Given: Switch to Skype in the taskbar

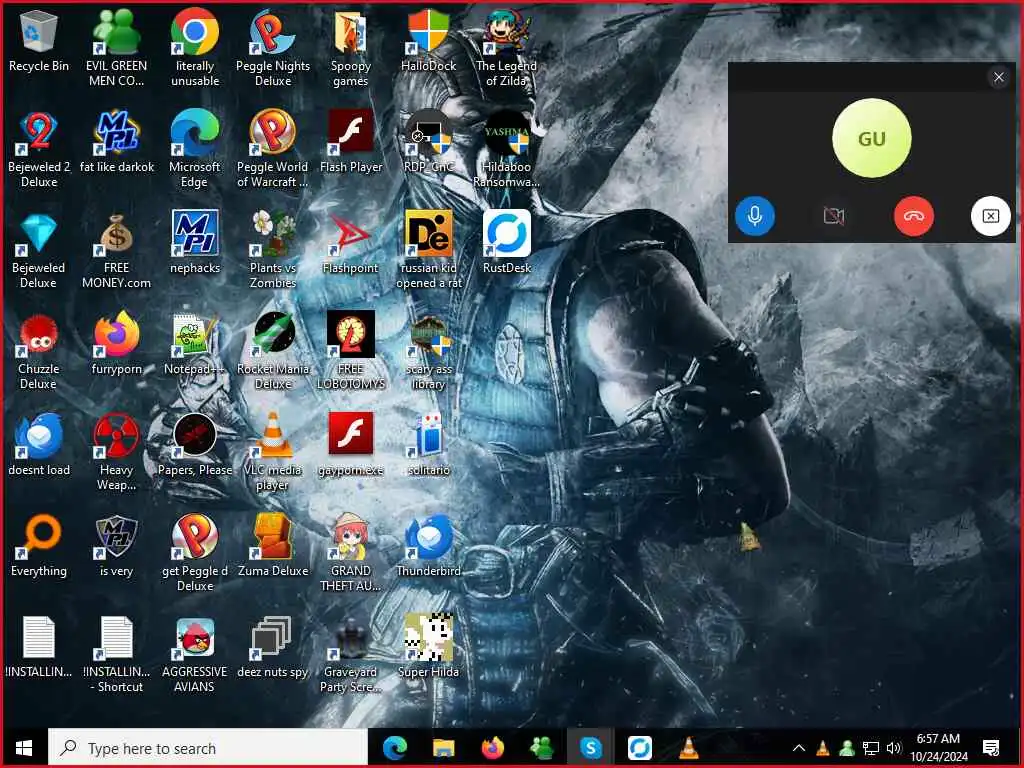Looking at the screenshot, I should point(590,748).
